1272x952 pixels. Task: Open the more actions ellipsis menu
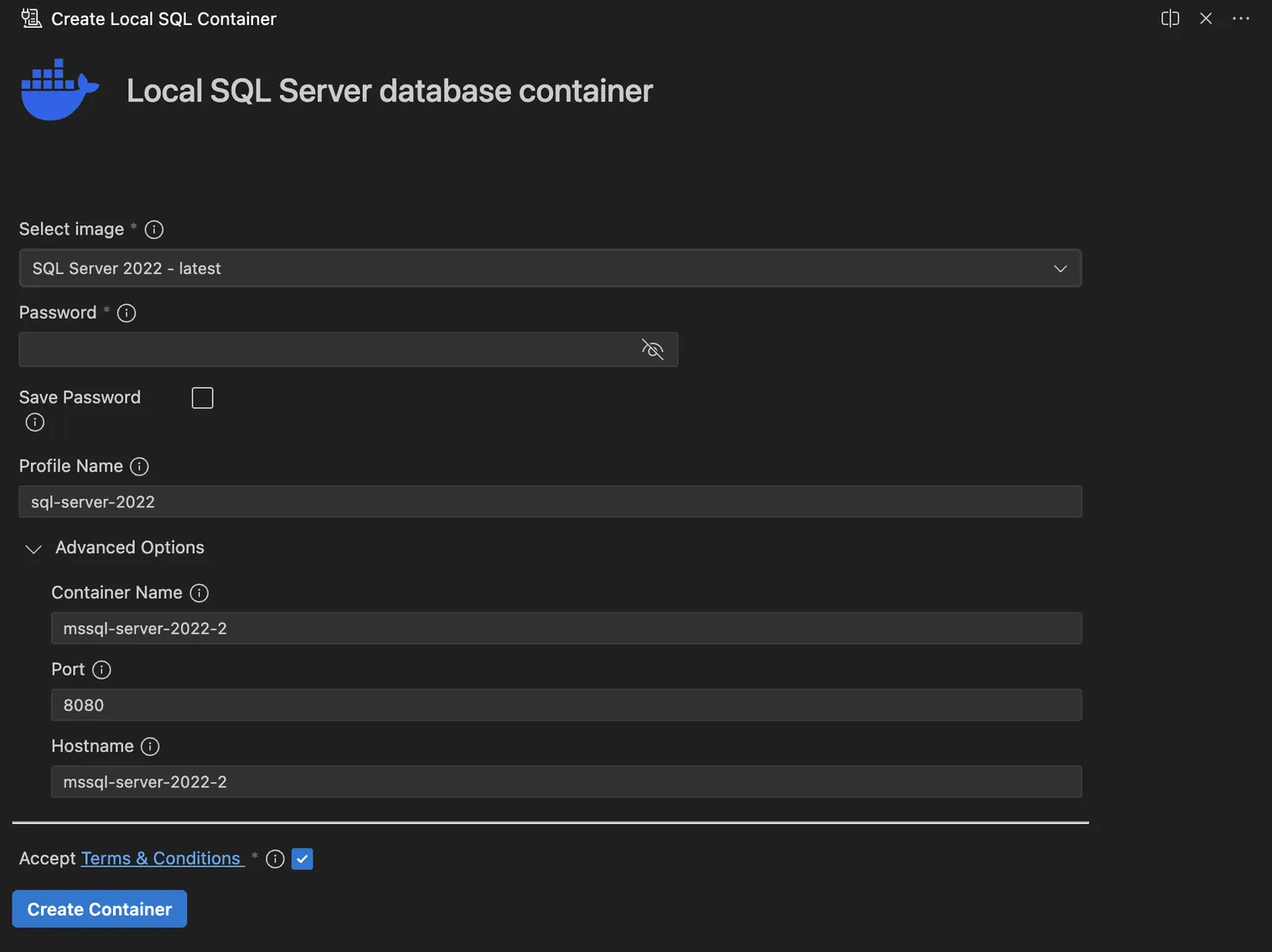[1241, 18]
